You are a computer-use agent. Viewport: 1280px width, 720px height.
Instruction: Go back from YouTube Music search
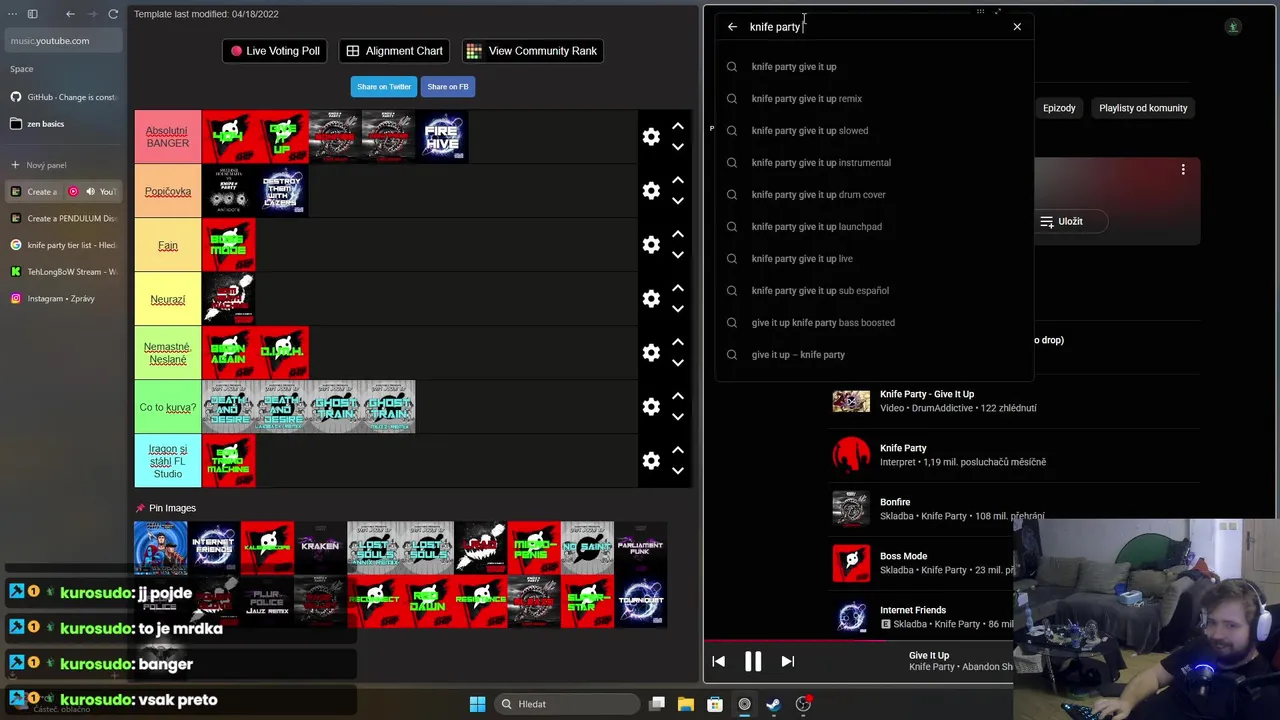tap(732, 27)
